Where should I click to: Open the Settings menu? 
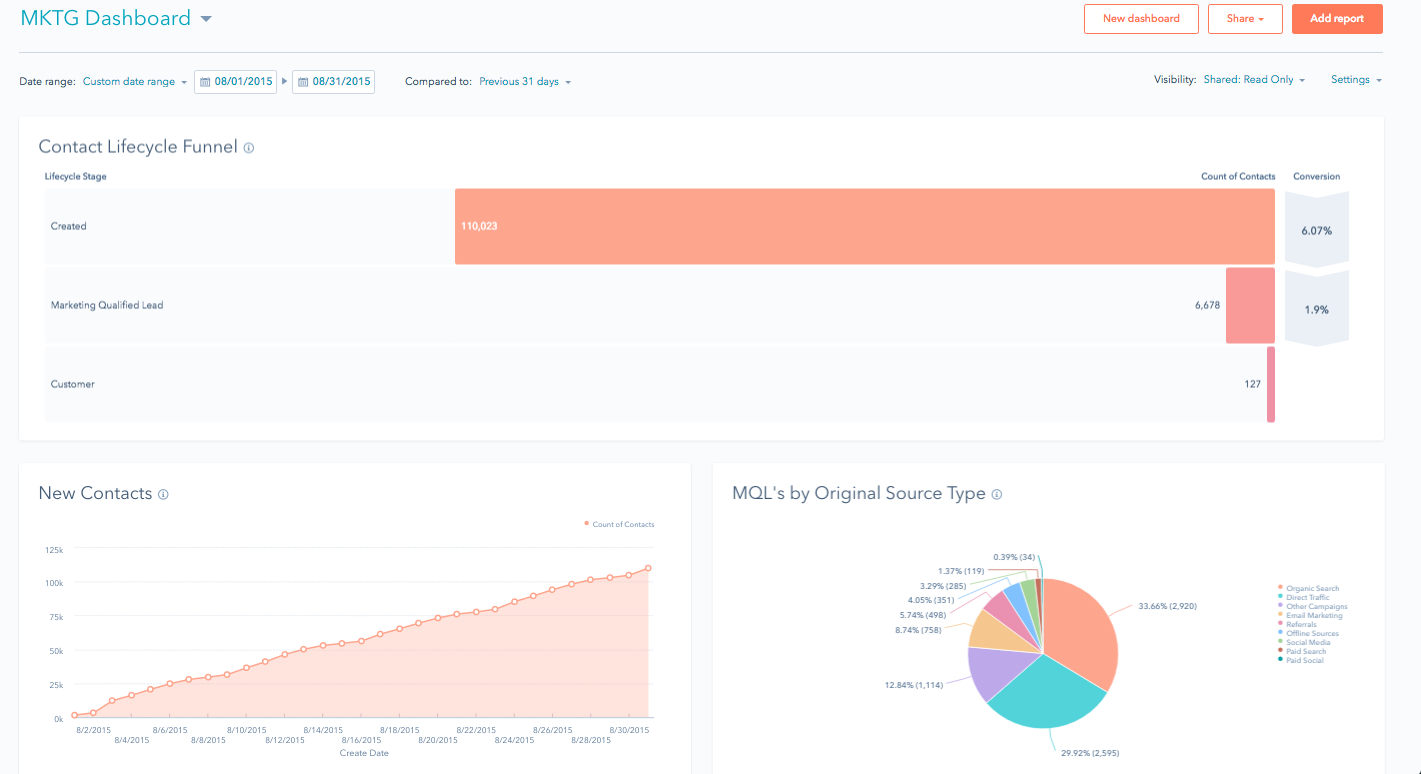tap(1355, 80)
